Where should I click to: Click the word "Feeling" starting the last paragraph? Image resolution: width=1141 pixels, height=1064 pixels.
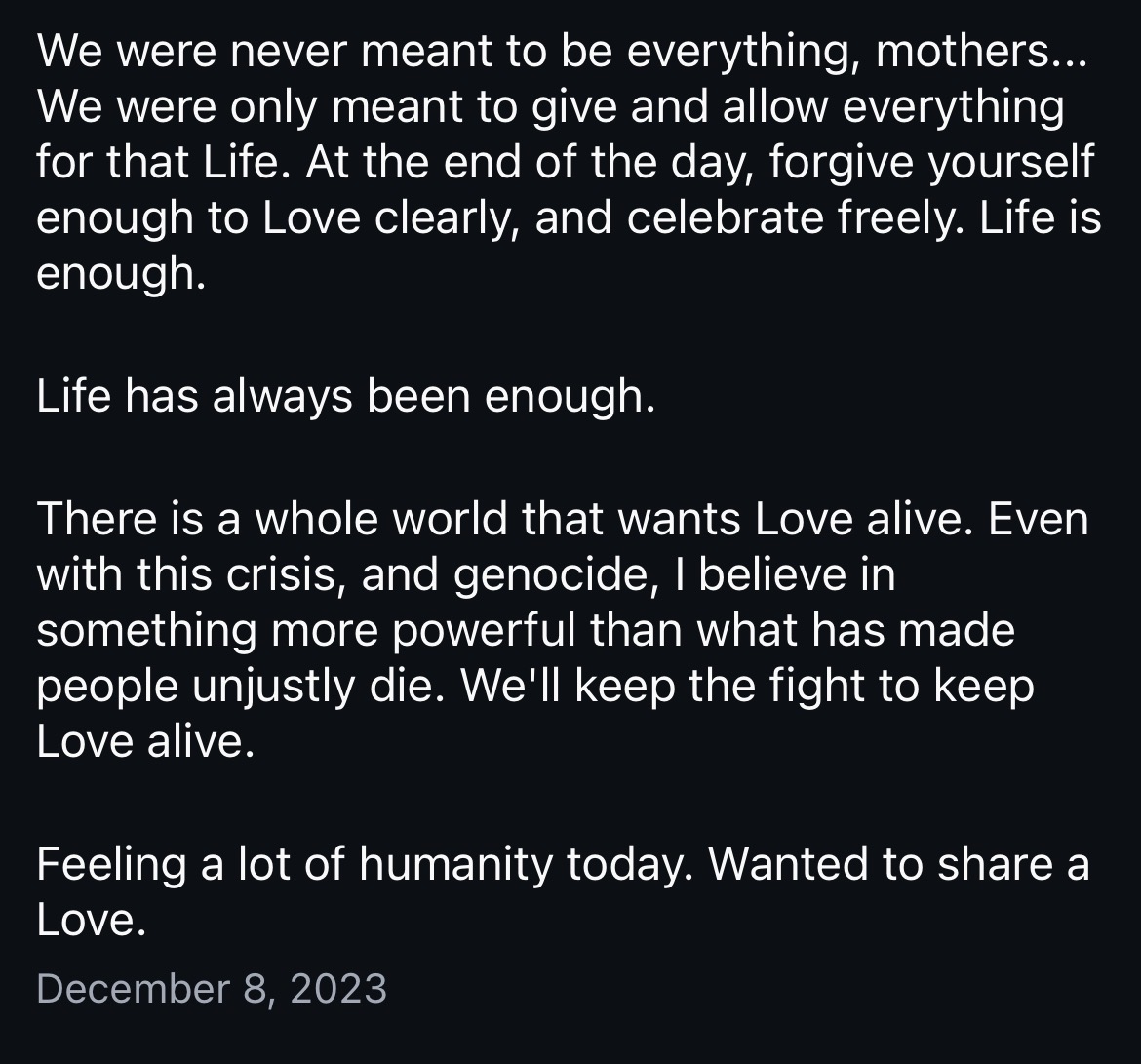pos(111,864)
